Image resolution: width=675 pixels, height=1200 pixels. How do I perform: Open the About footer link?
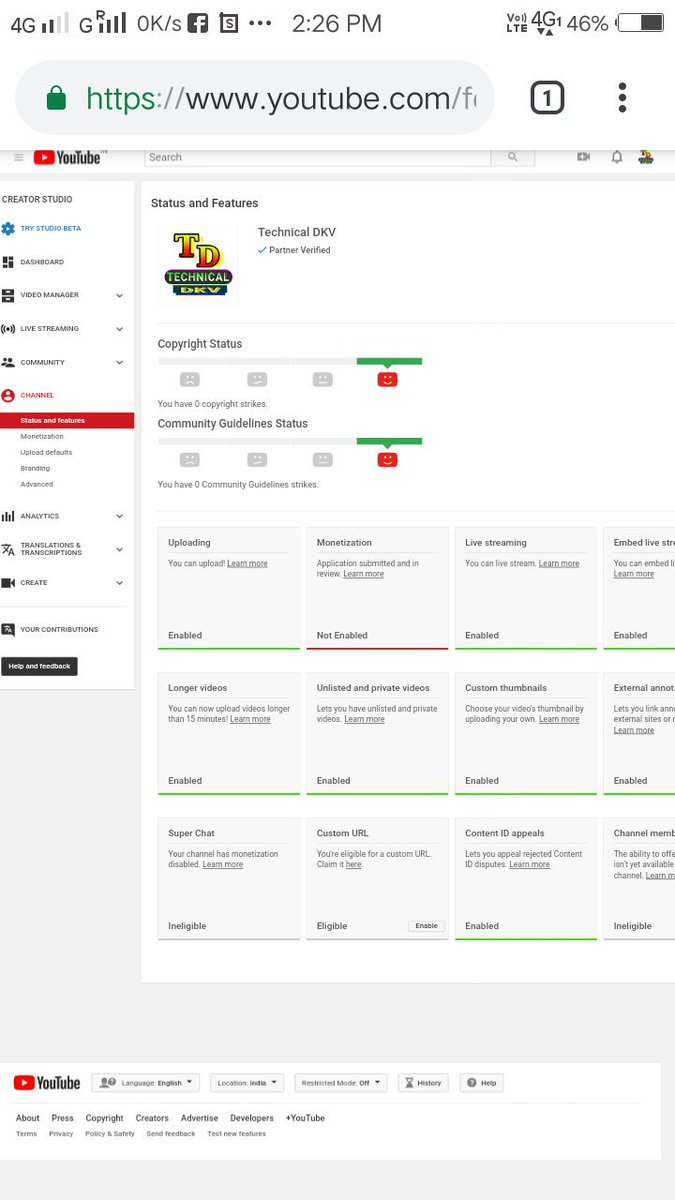[x=28, y=1118]
